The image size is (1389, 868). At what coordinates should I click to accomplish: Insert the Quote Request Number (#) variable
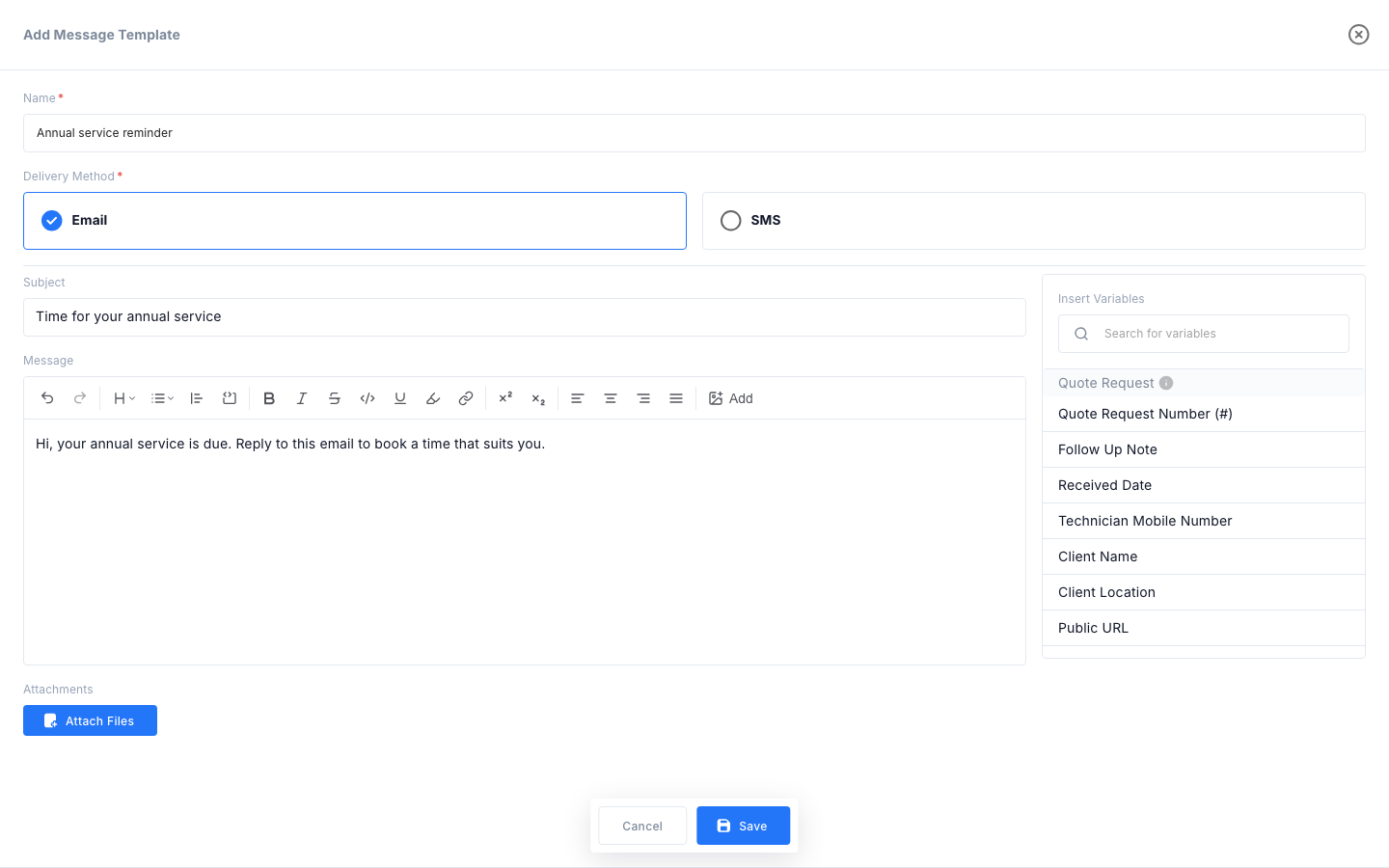pos(1204,414)
